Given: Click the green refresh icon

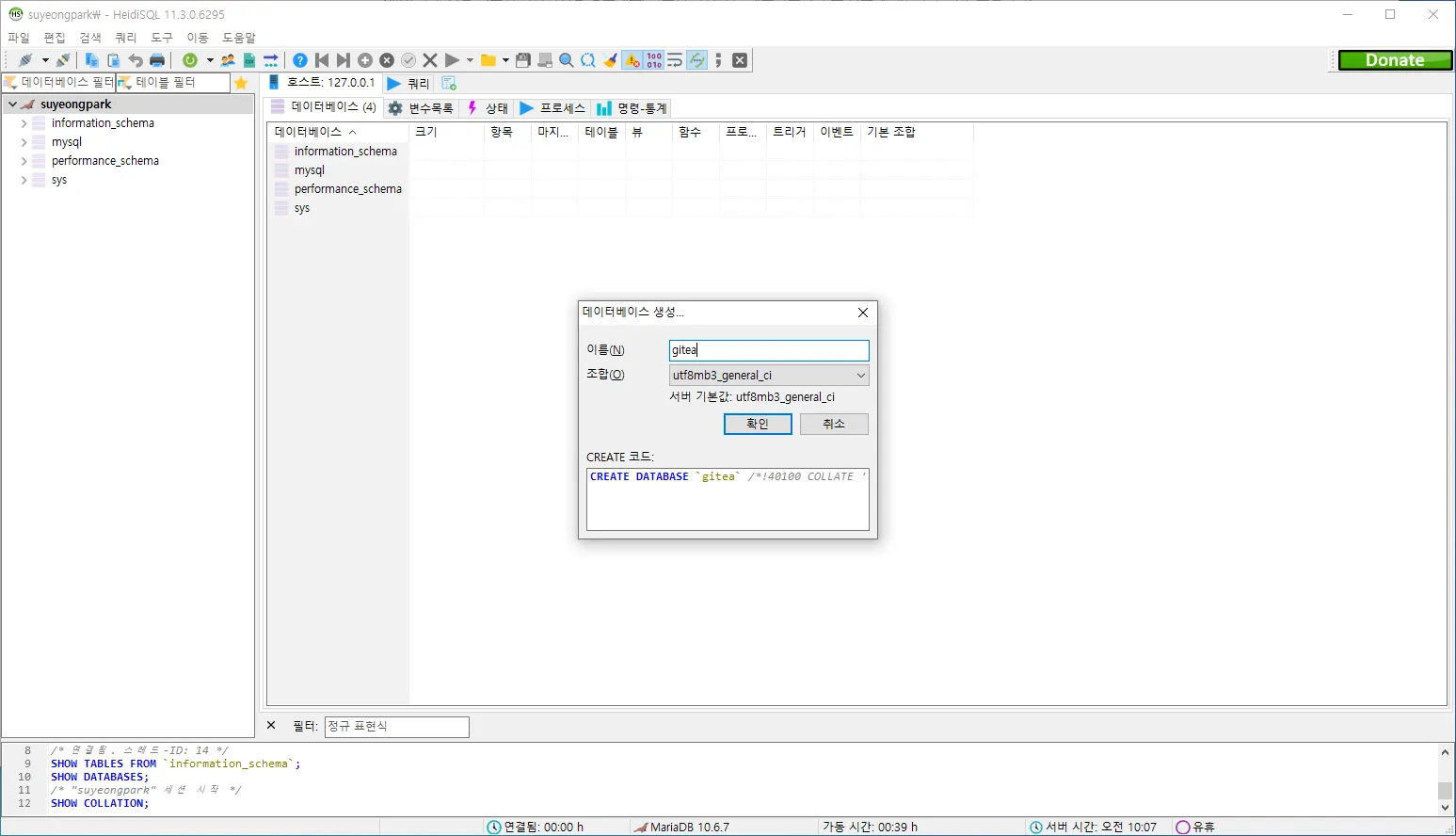Looking at the screenshot, I should click(x=190, y=60).
